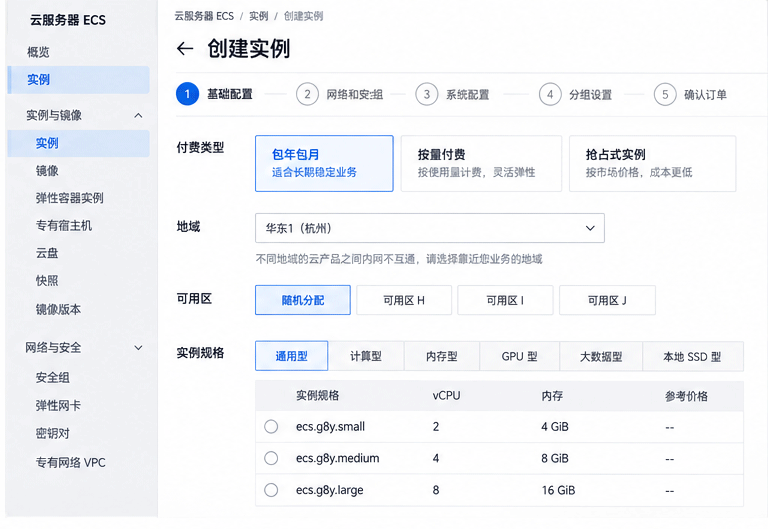Click step 5 circle 确认订单

[x=665, y=94]
